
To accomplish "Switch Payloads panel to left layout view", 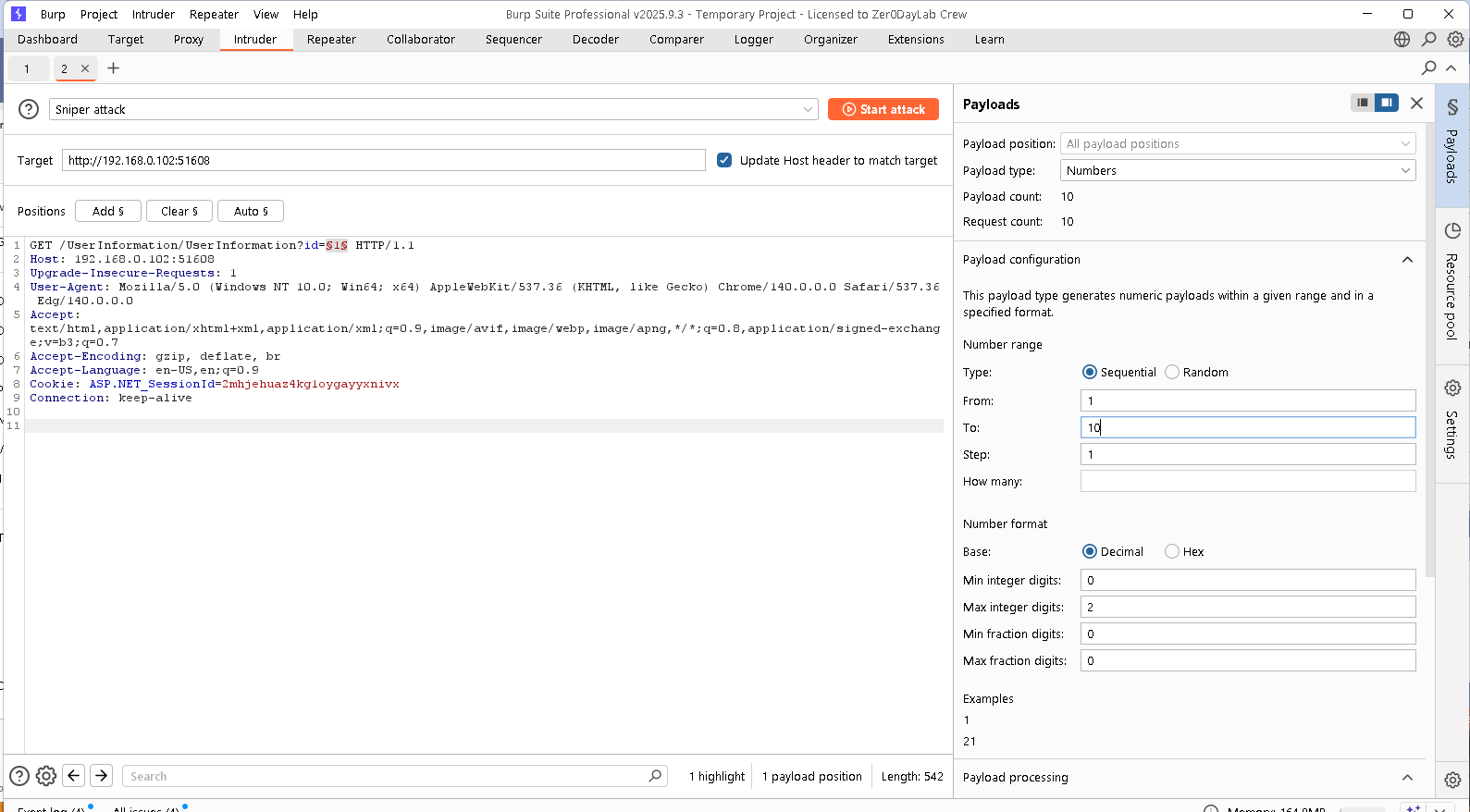I will (1362, 103).
